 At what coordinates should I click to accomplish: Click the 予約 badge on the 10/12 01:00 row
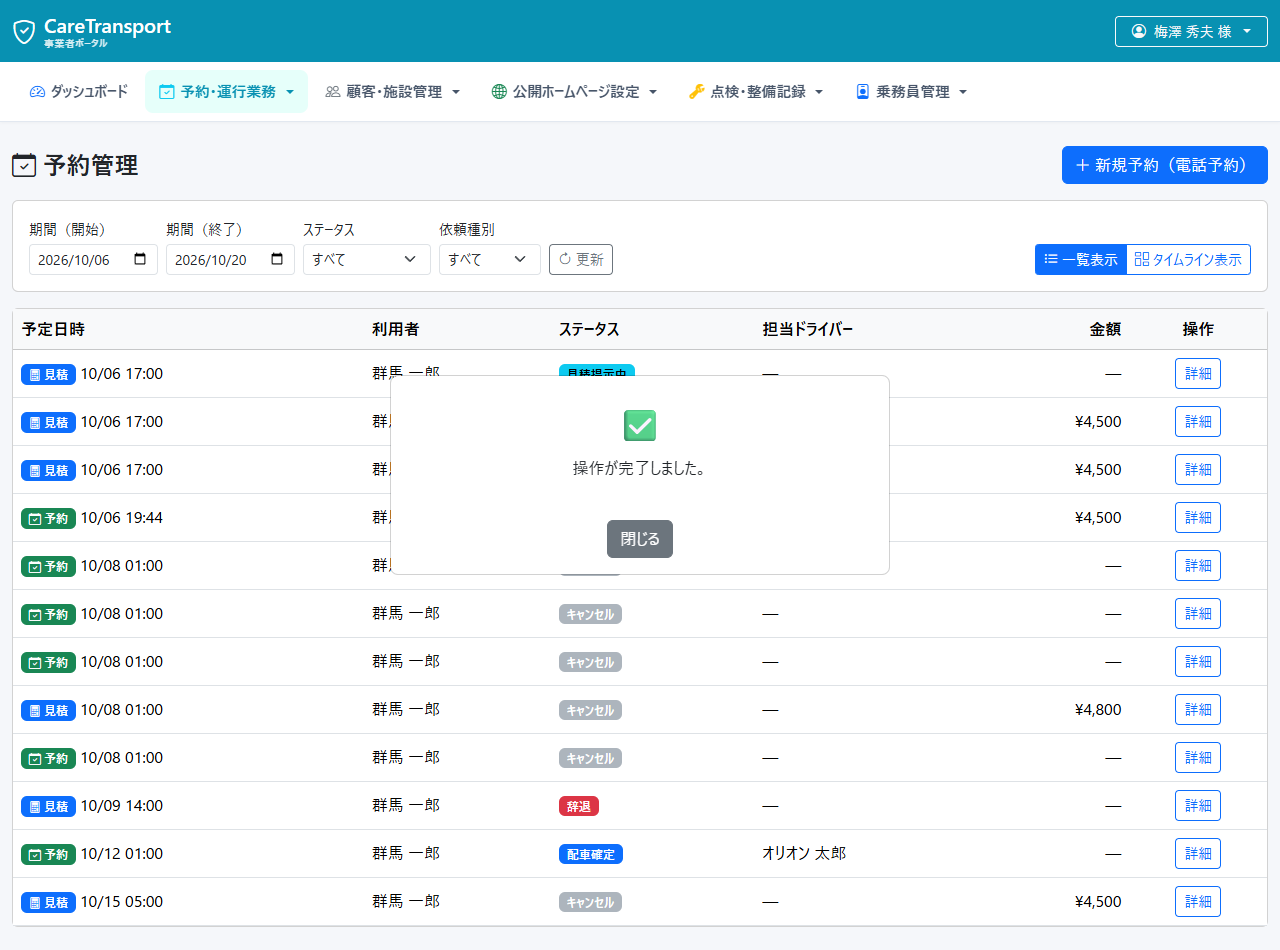48,854
